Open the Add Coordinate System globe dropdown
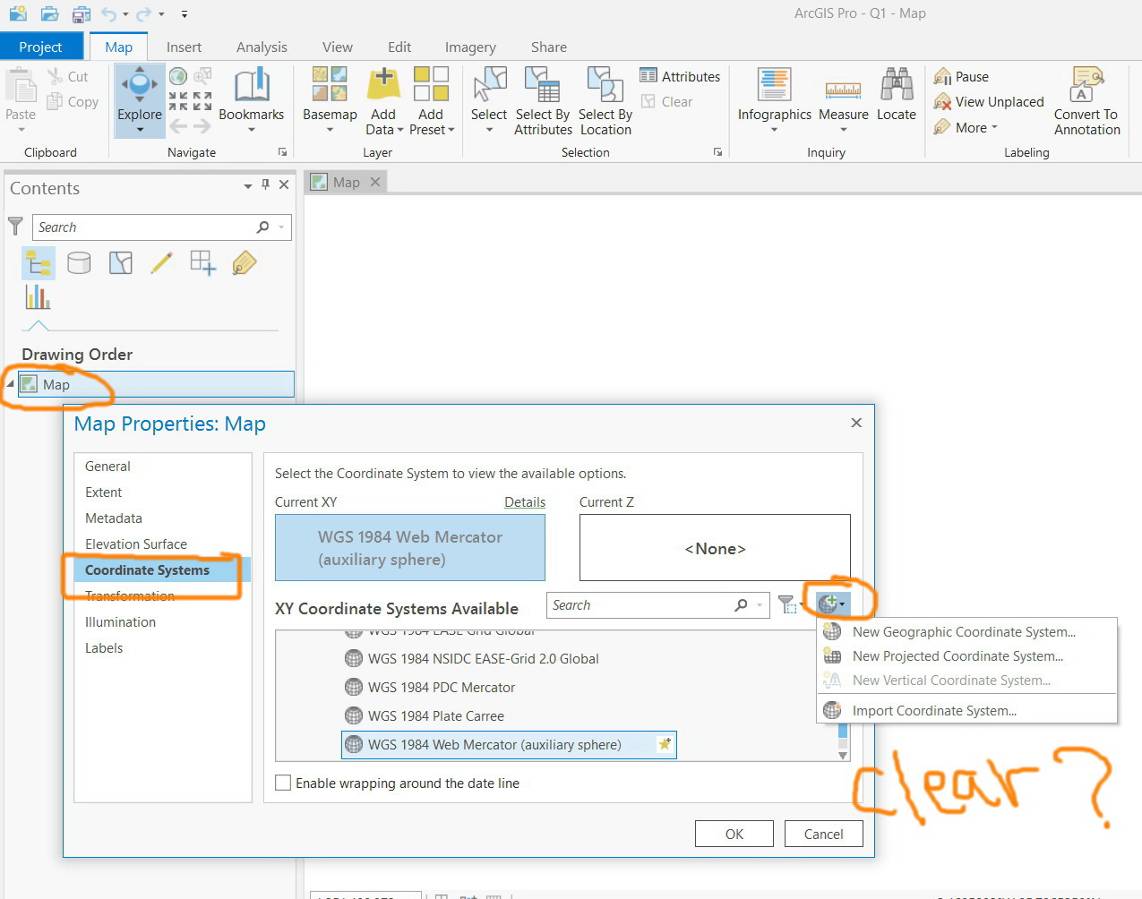This screenshot has width=1142, height=899. (831, 604)
